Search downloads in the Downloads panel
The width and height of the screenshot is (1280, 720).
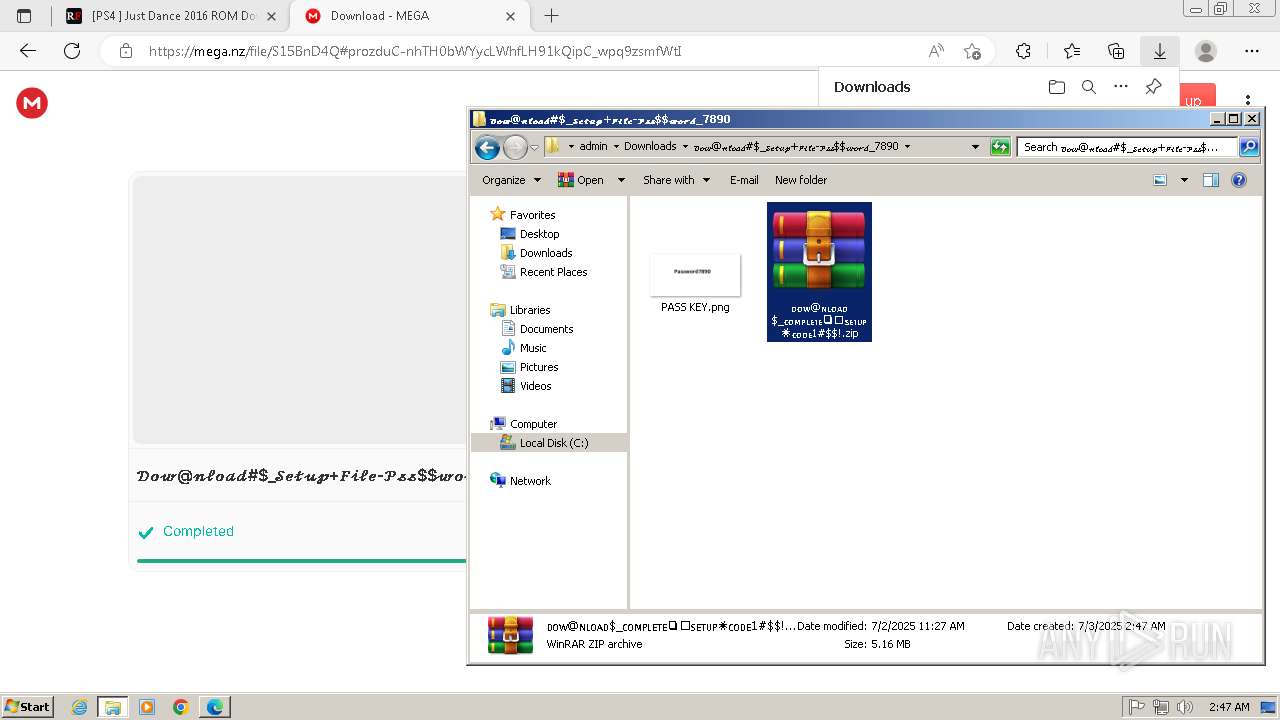(x=1089, y=87)
